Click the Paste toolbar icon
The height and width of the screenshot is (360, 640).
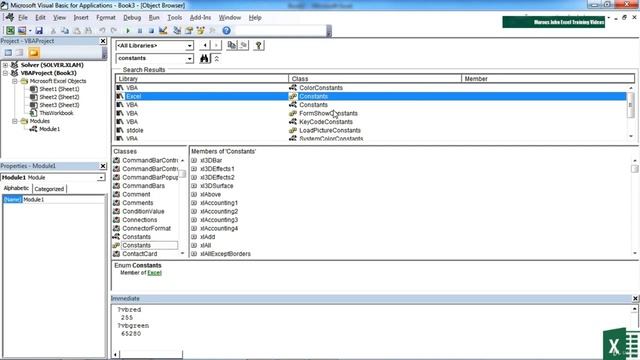(x=77, y=31)
